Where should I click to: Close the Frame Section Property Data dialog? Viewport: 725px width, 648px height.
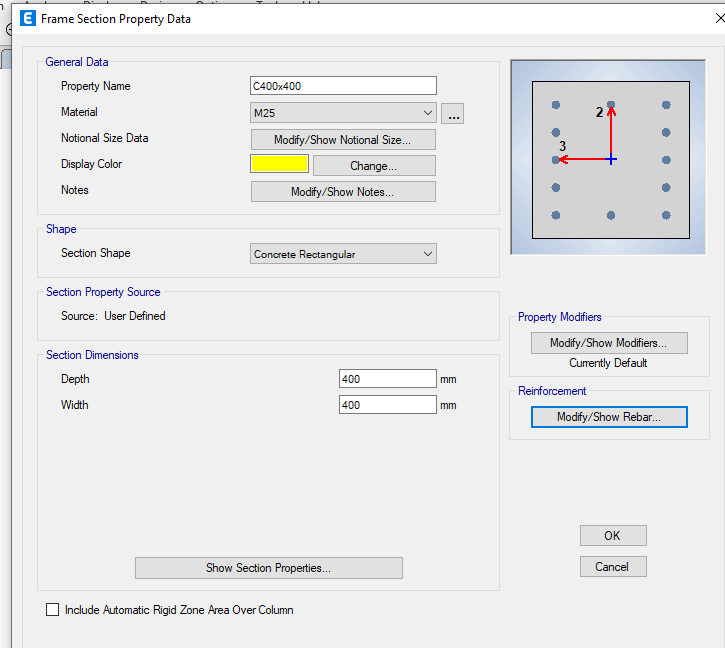(719, 19)
